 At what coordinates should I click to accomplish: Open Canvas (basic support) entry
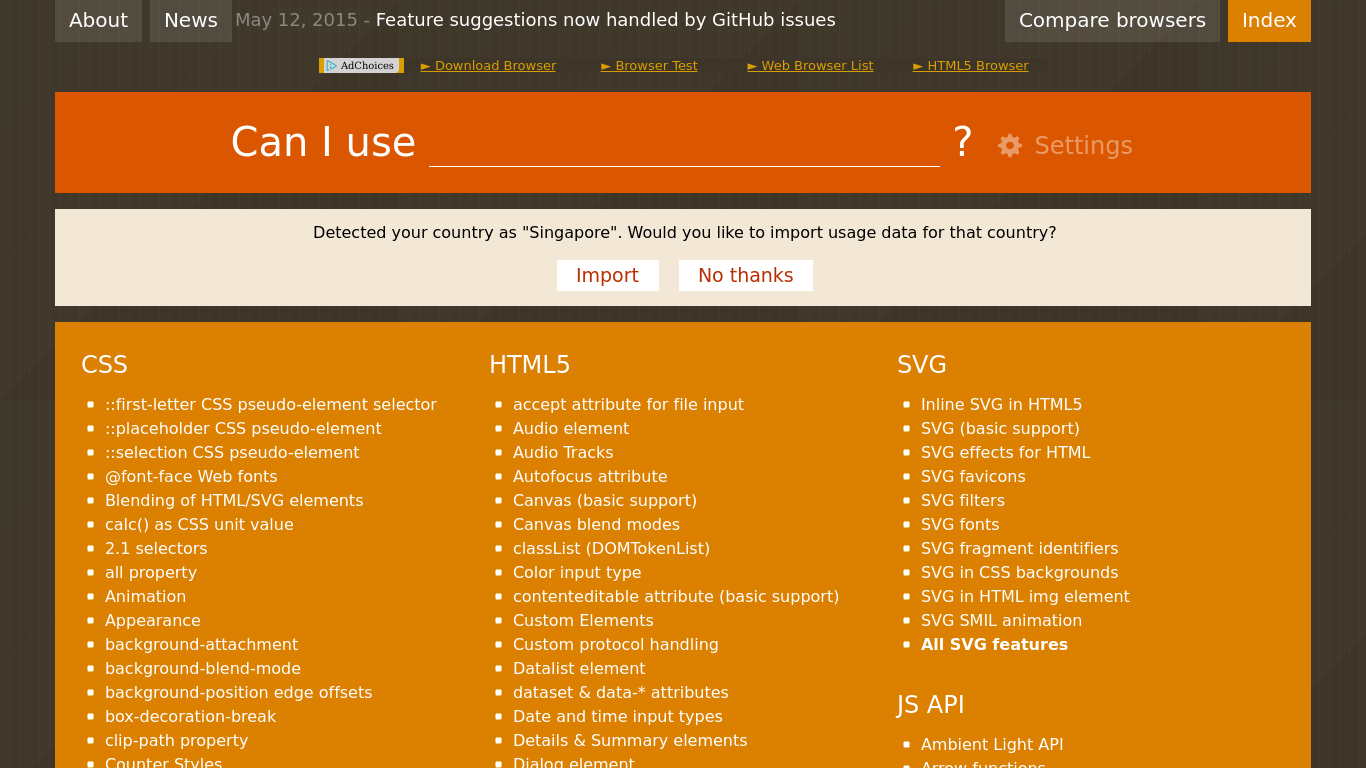pyautogui.click(x=605, y=501)
